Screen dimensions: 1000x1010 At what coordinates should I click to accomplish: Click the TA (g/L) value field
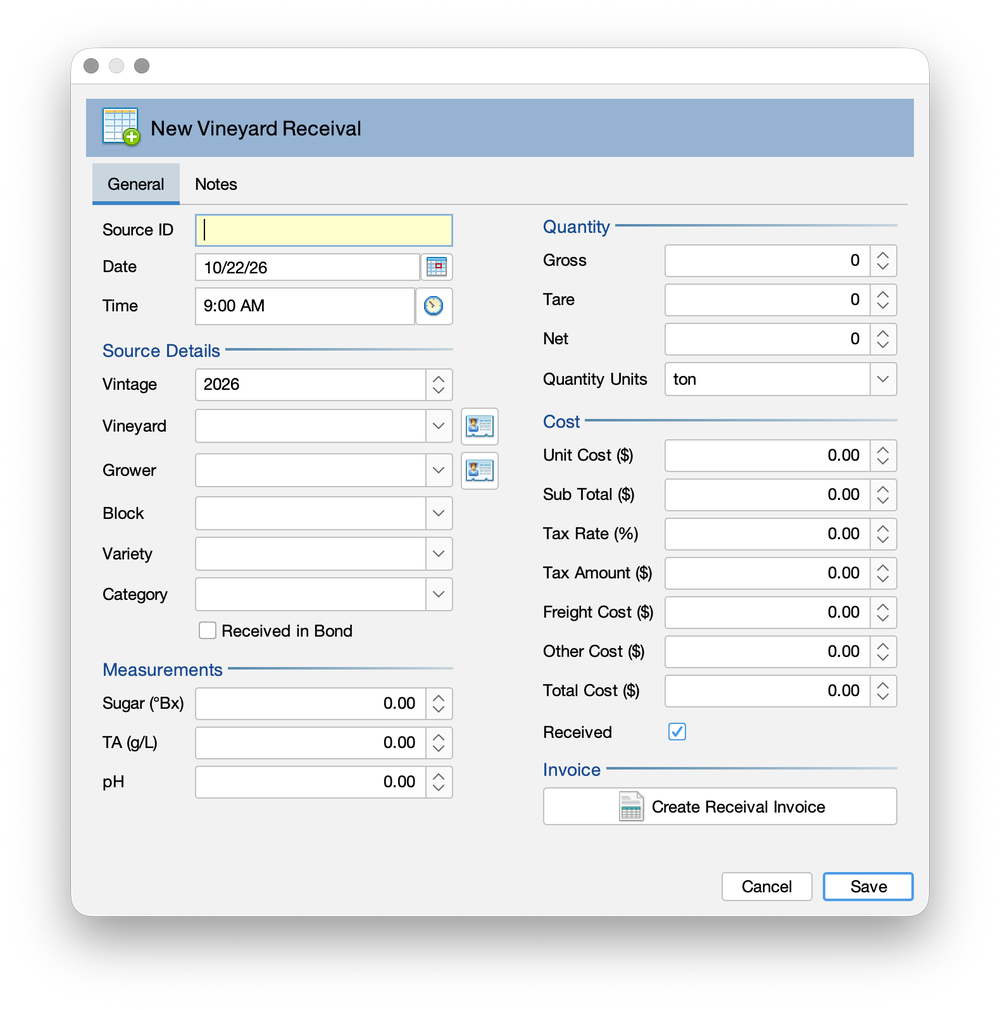pyautogui.click(x=311, y=743)
